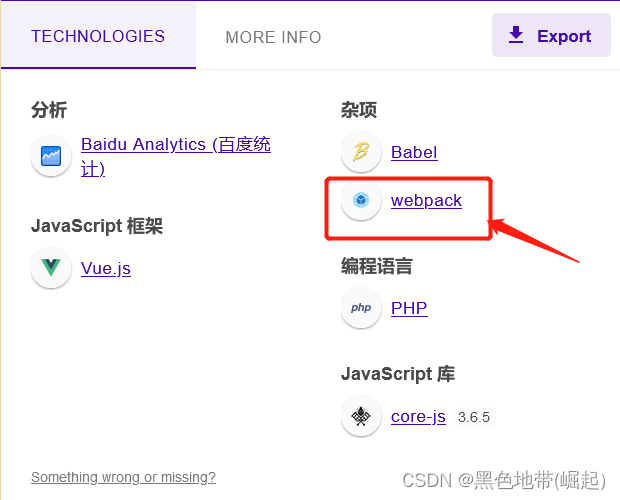Open 'Something wrong or missing?' link
620x500 pixels.
click(x=123, y=477)
